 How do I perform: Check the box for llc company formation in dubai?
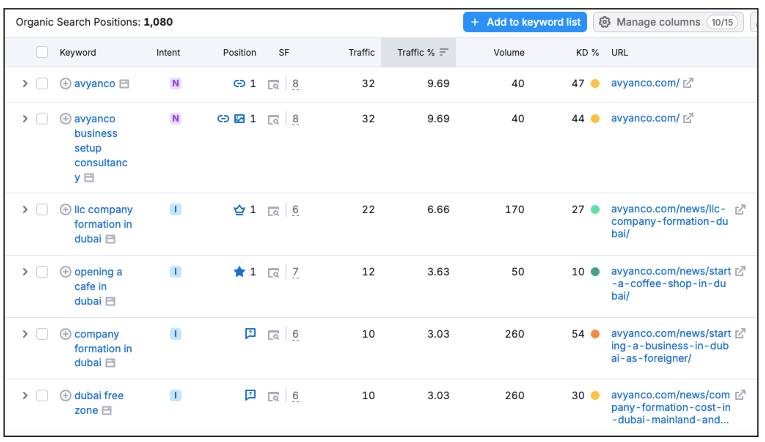[42, 210]
